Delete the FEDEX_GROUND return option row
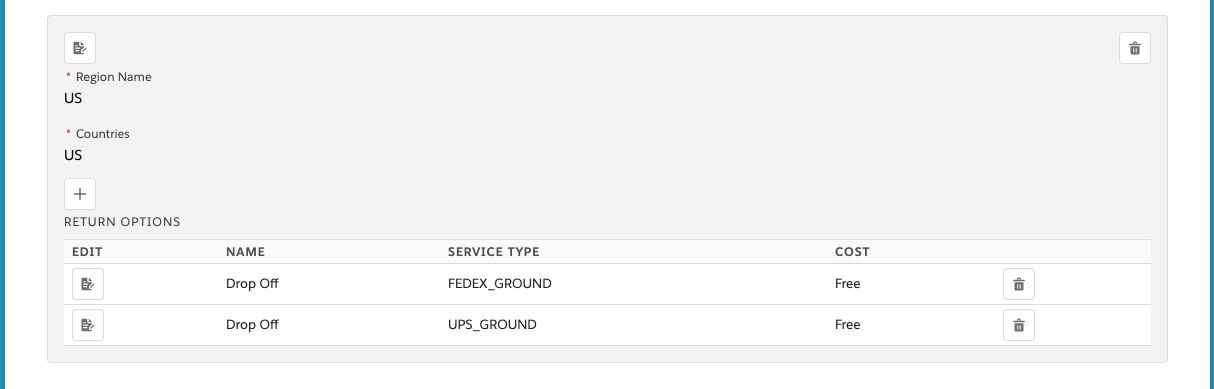The height and width of the screenshot is (389, 1214). pos(1019,284)
